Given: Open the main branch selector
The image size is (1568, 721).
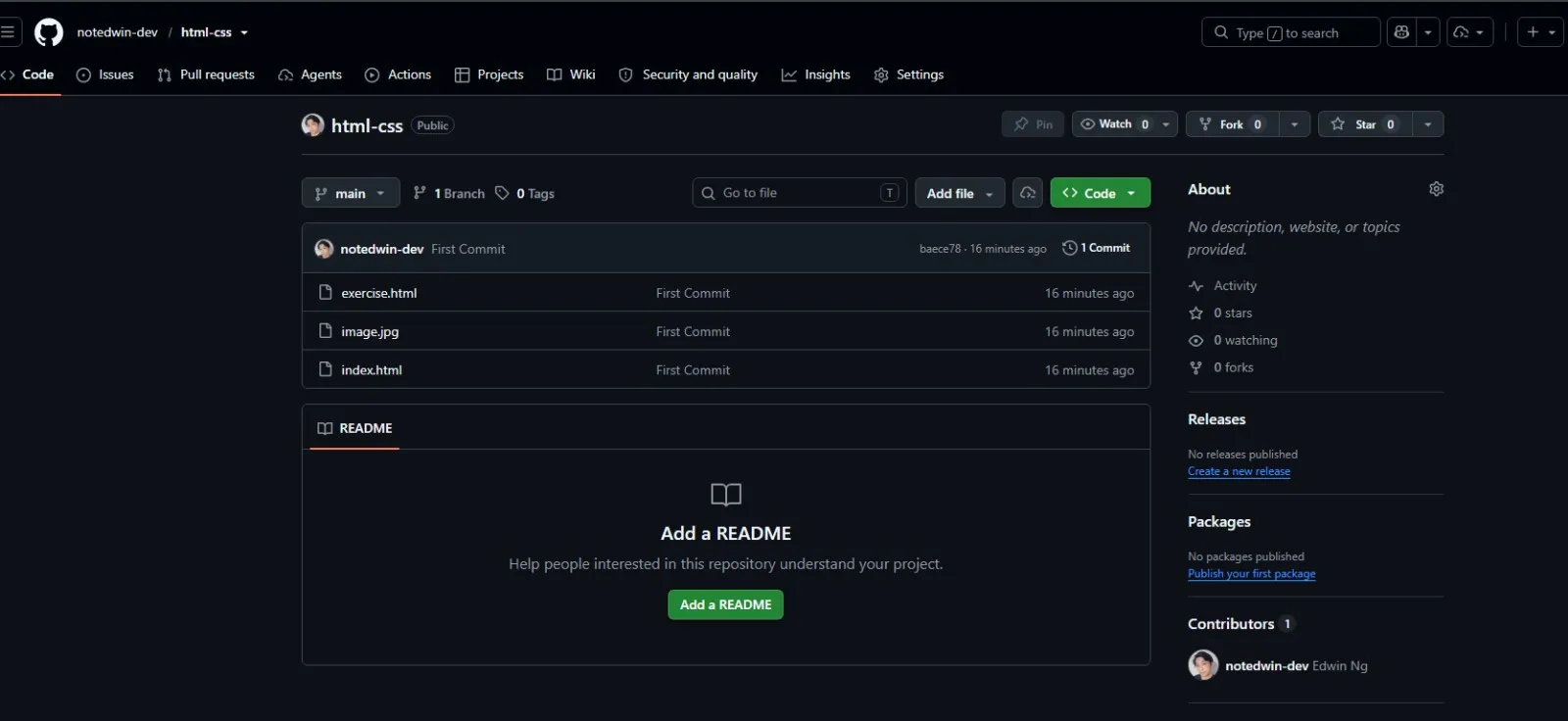Looking at the screenshot, I should coord(351,193).
